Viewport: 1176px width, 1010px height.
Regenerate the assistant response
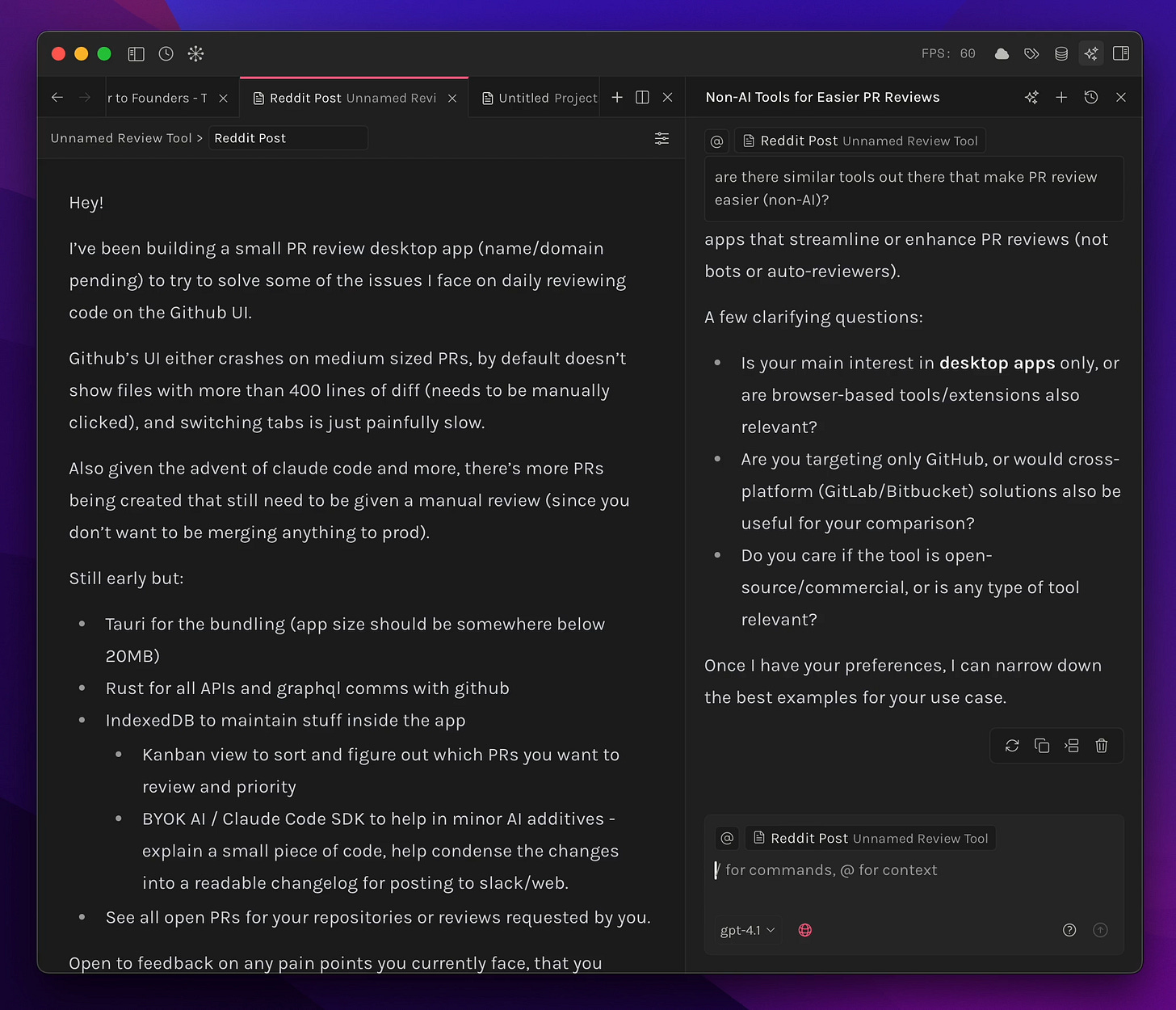pos(1012,746)
